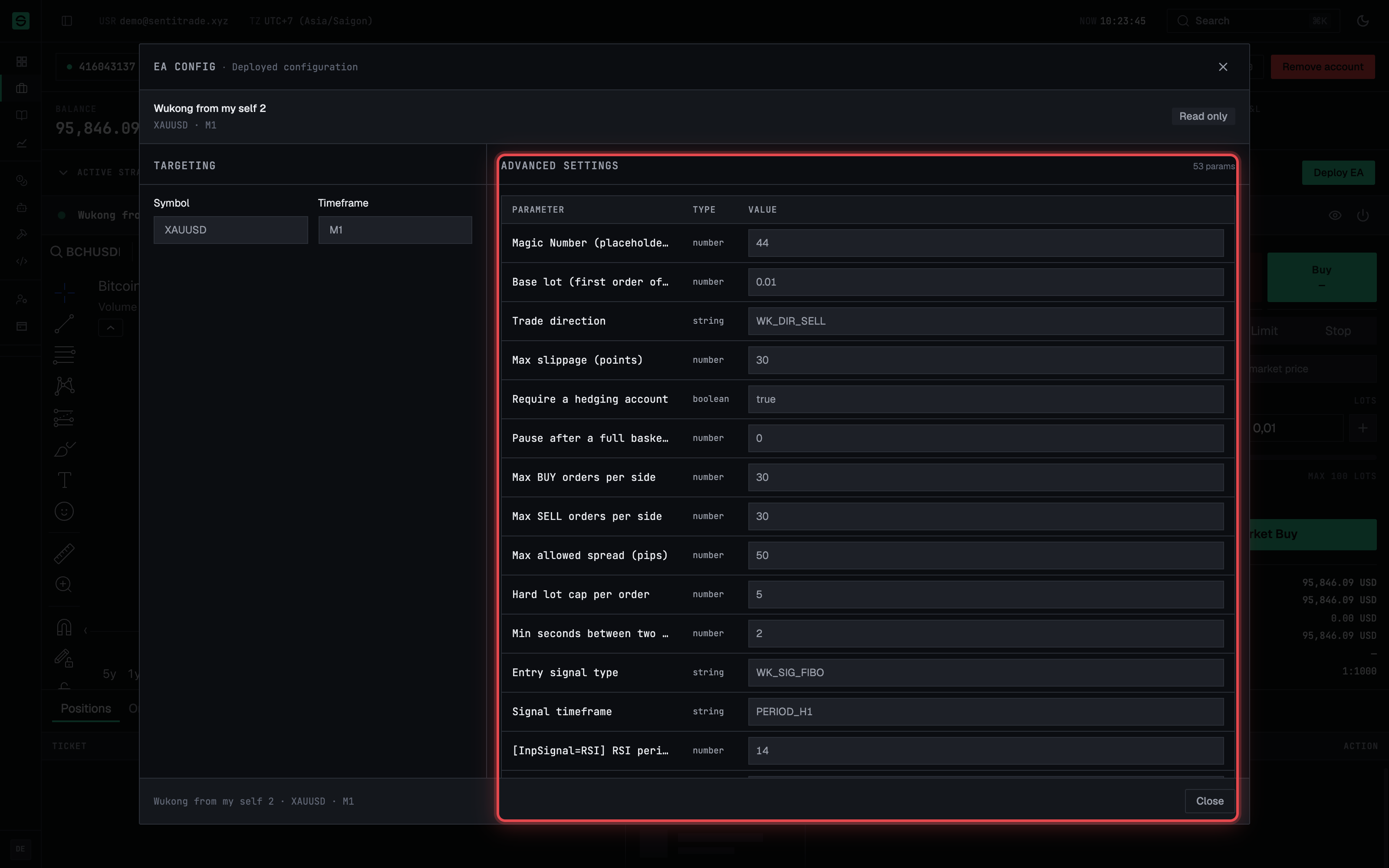Open the coins icon in sidebar

click(x=22, y=180)
